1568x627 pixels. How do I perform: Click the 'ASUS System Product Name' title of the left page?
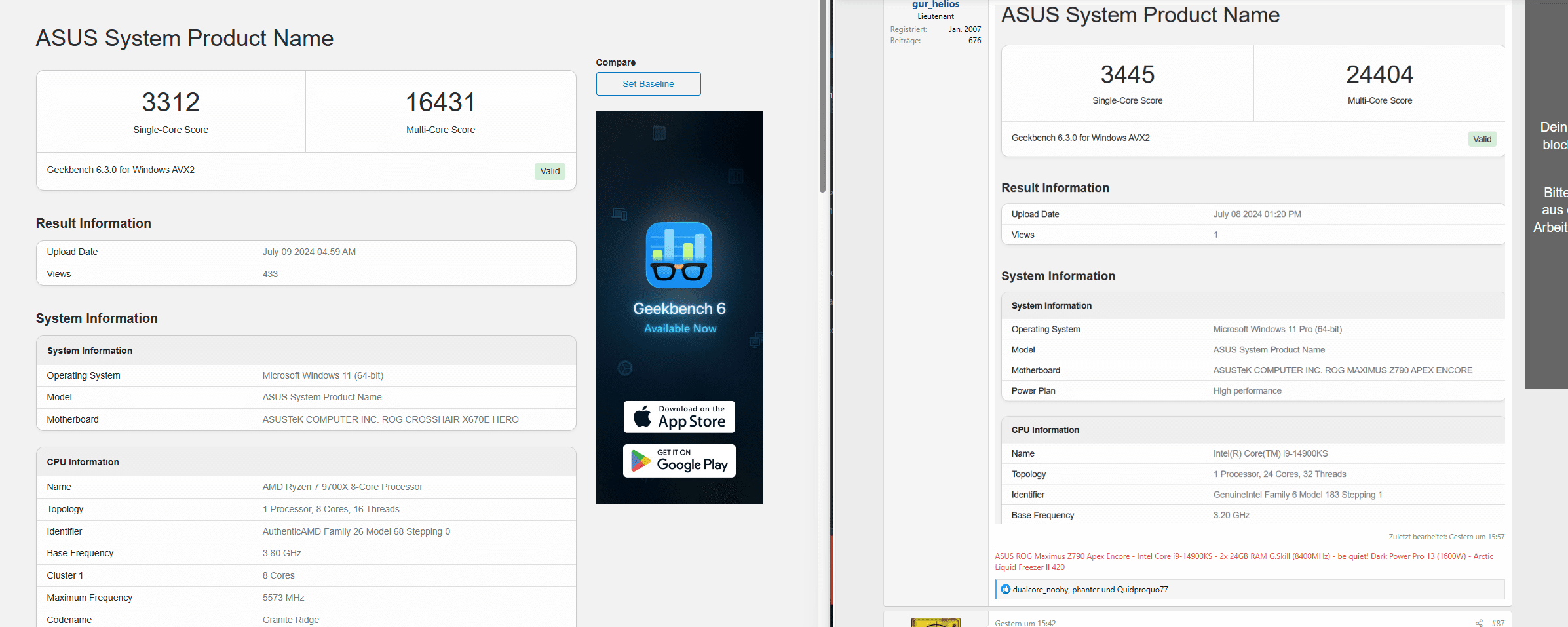[185, 38]
